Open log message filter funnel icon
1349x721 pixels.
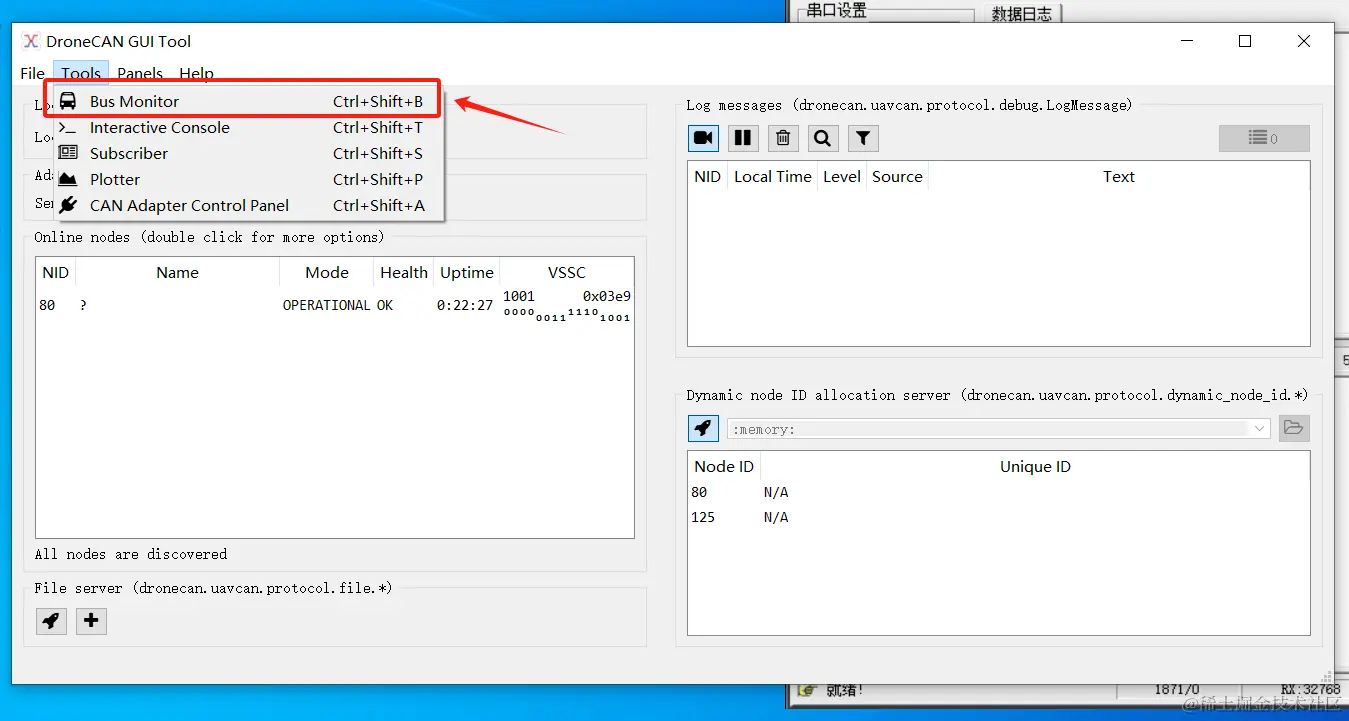click(x=863, y=138)
